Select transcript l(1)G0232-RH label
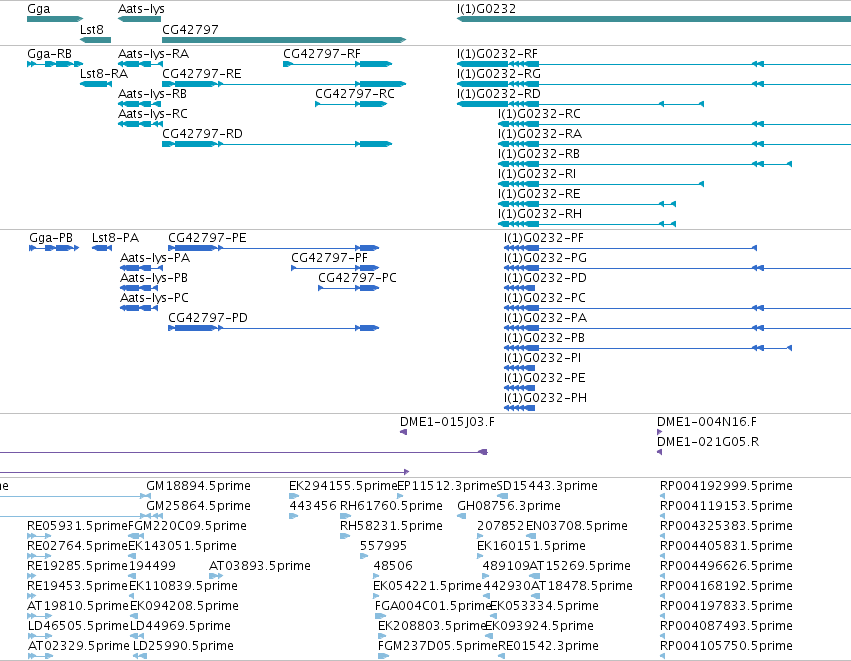The width and height of the screenshot is (851, 661). click(540, 214)
